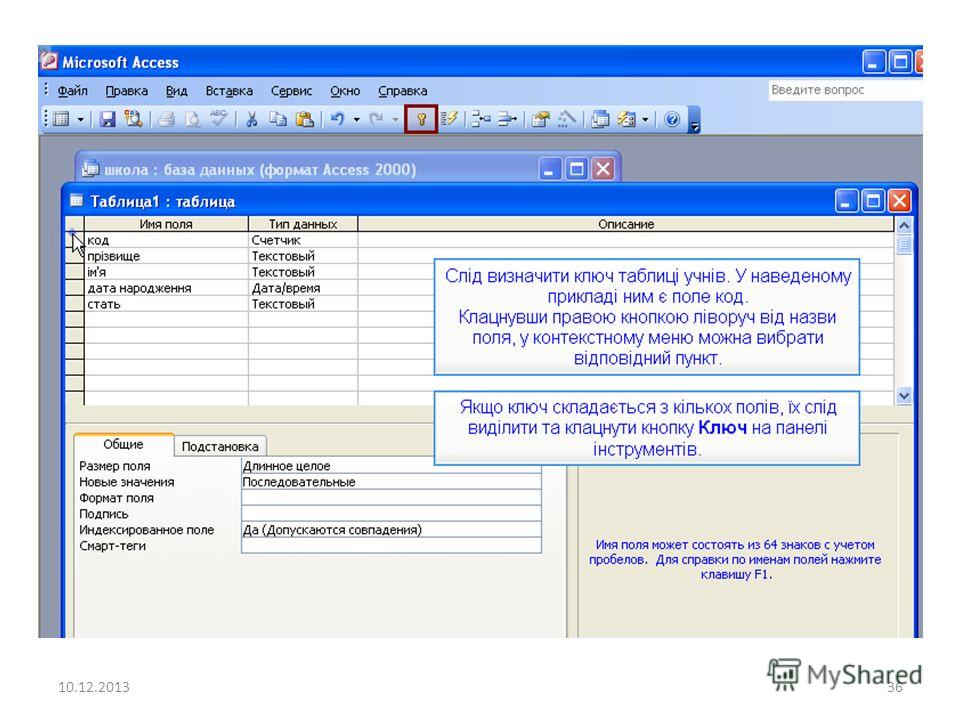Click the Indexes lightning icon

(449, 119)
